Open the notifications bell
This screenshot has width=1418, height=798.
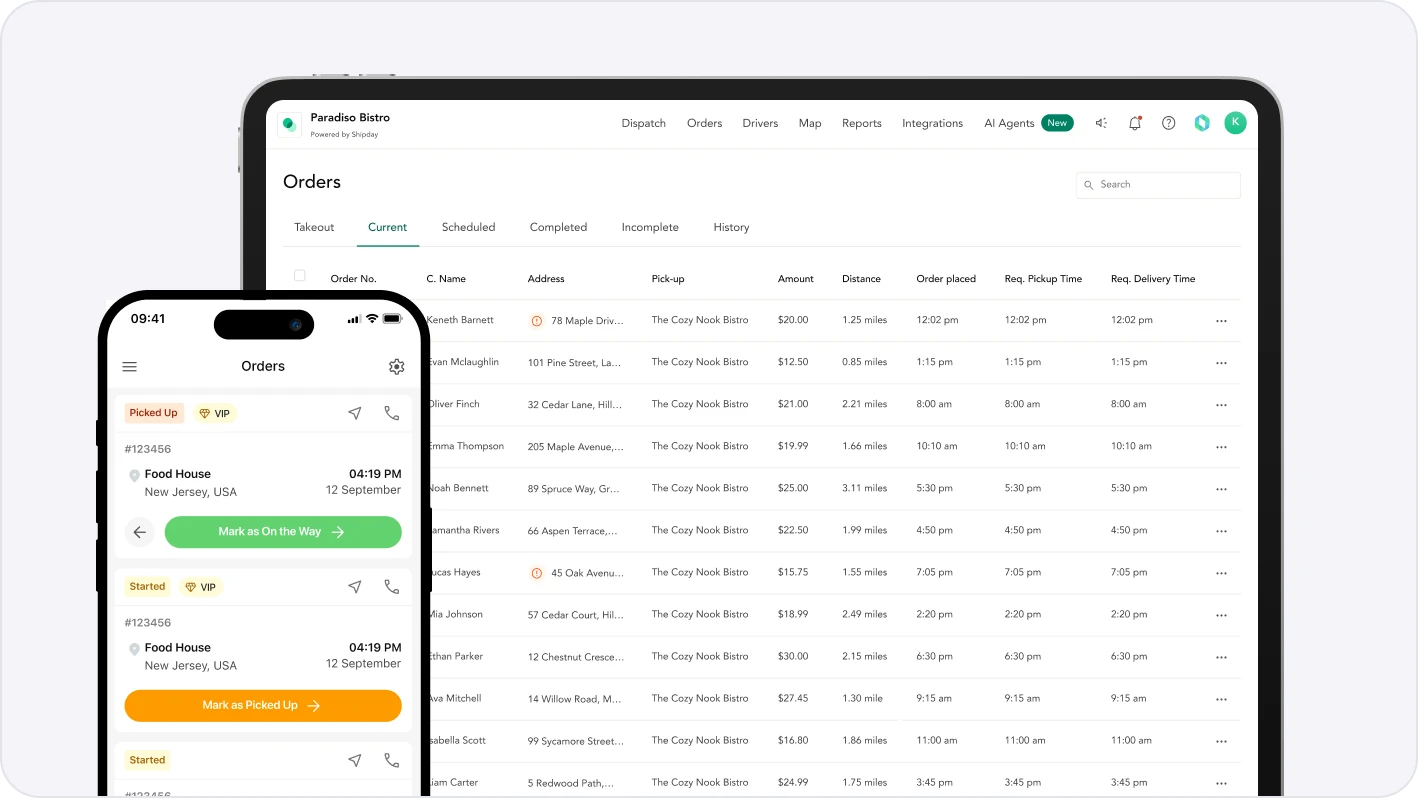1135,123
